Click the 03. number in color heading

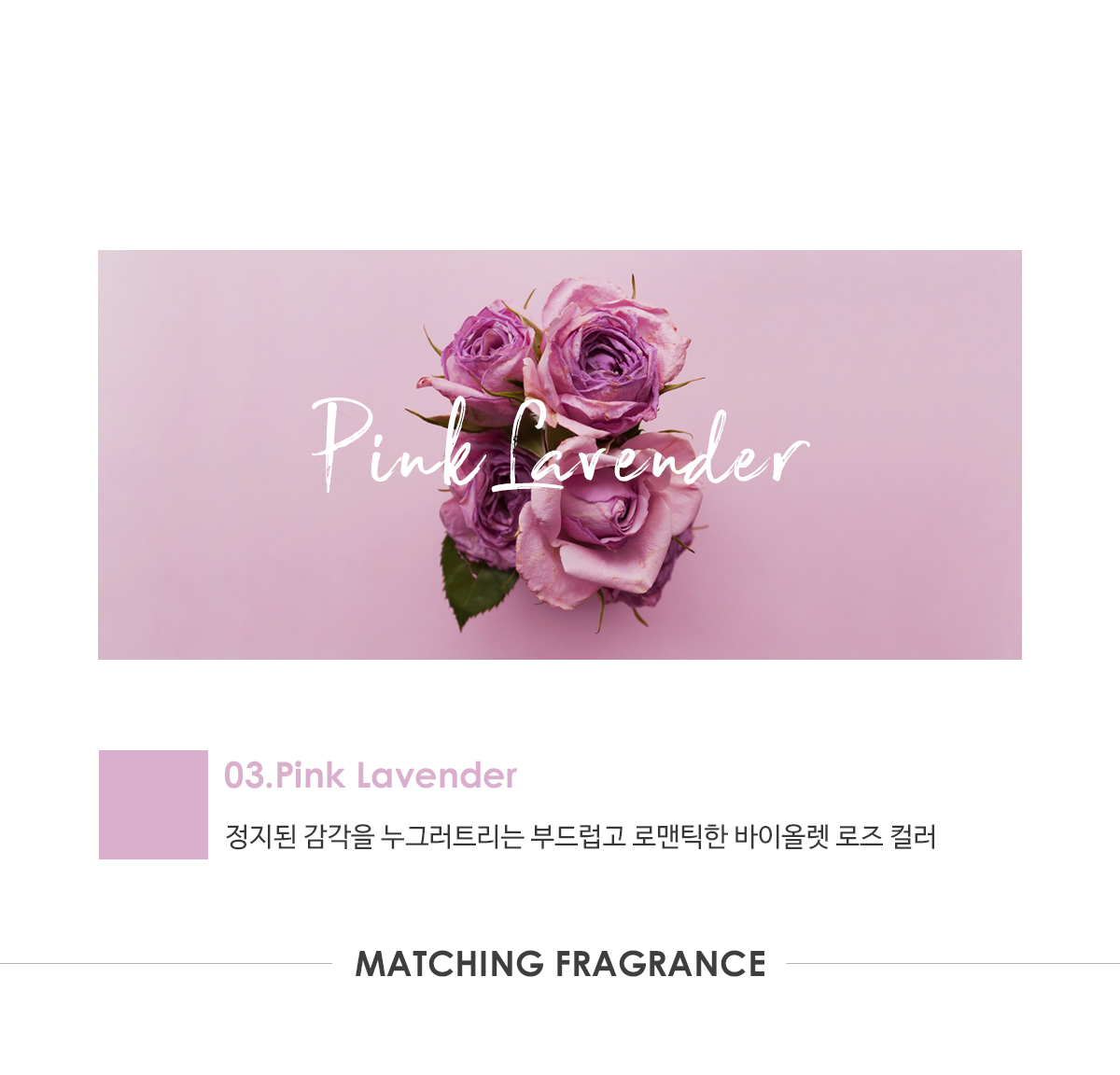tap(248, 775)
